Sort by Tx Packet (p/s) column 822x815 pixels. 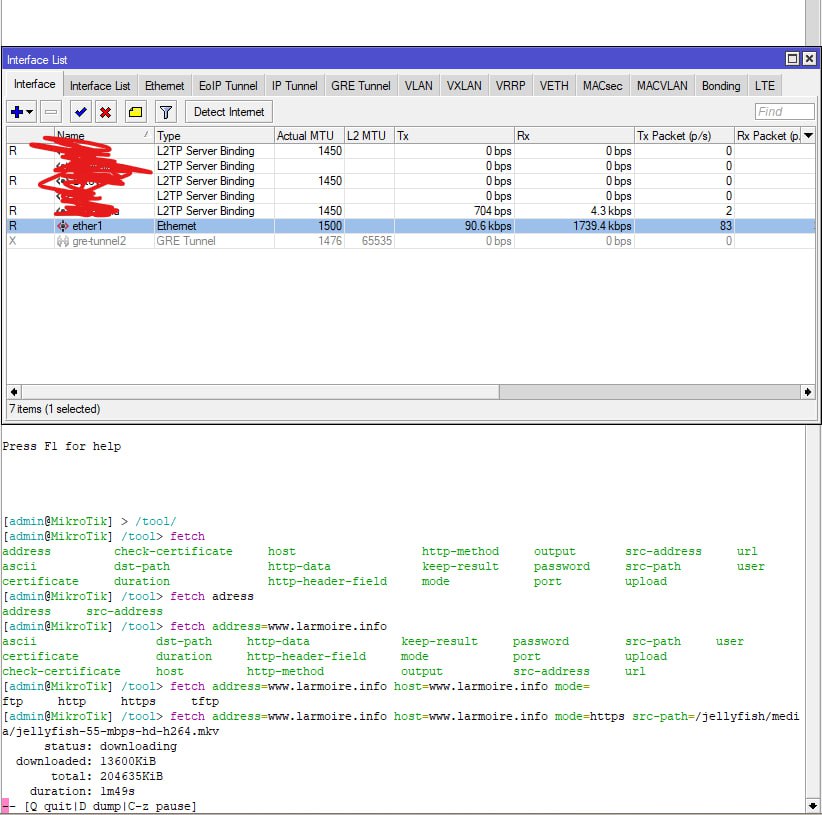coord(684,136)
